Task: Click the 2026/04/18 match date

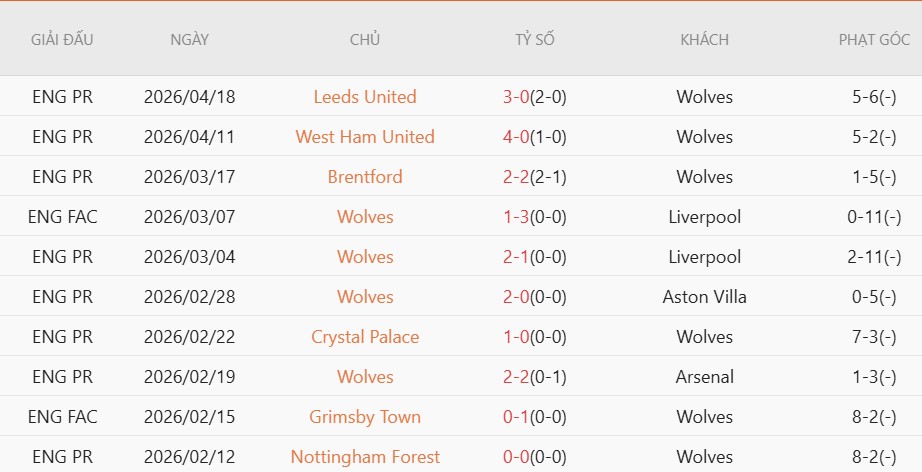Action: (x=189, y=97)
